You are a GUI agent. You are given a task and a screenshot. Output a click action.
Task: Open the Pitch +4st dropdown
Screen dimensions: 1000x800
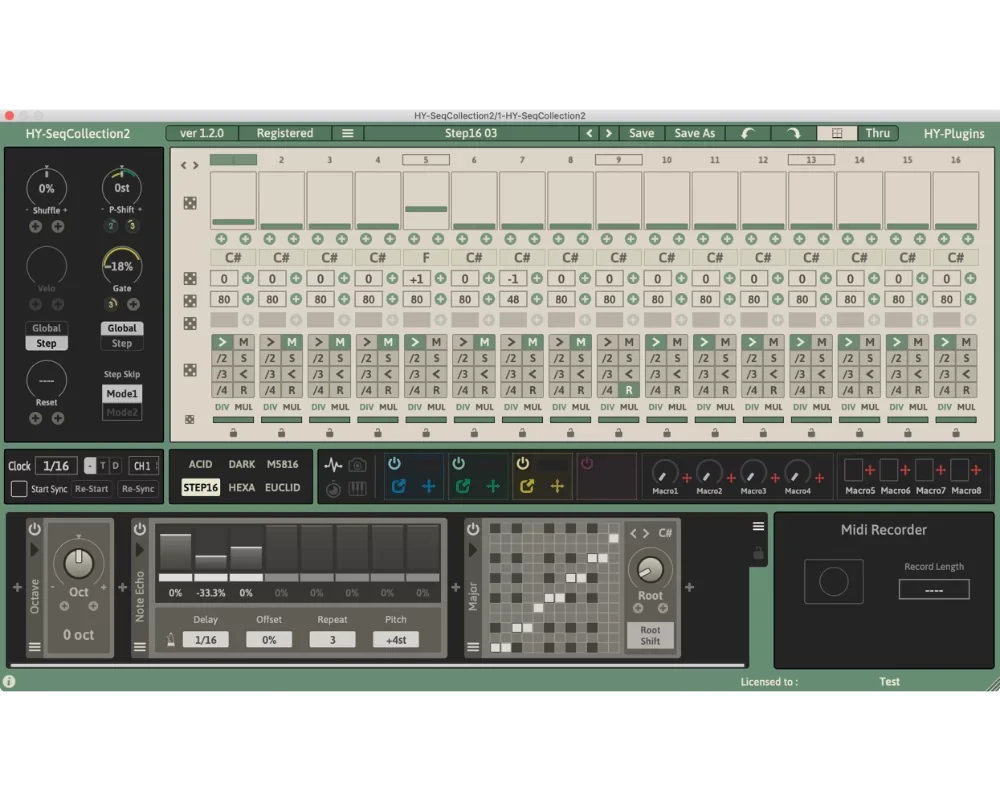[396, 639]
